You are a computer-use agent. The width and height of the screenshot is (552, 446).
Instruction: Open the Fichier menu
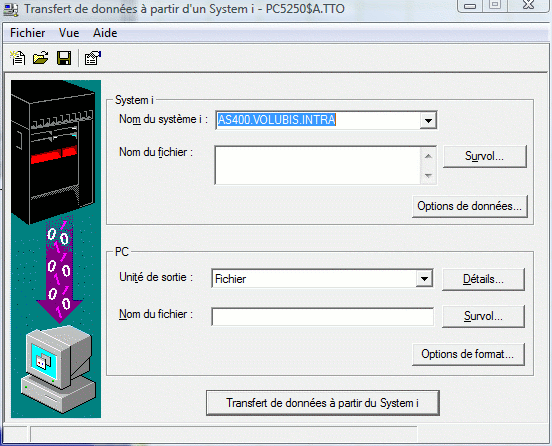27,33
